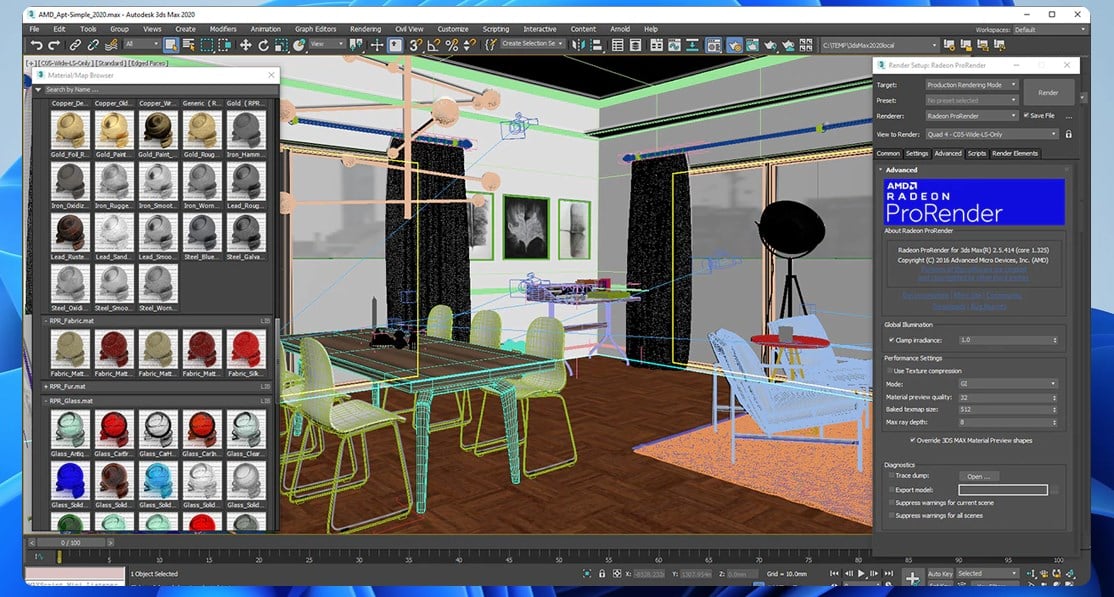Viewport: 1114px width, 597px height.
Task: Toggle the Auto Key button
Action: (939, 574)
